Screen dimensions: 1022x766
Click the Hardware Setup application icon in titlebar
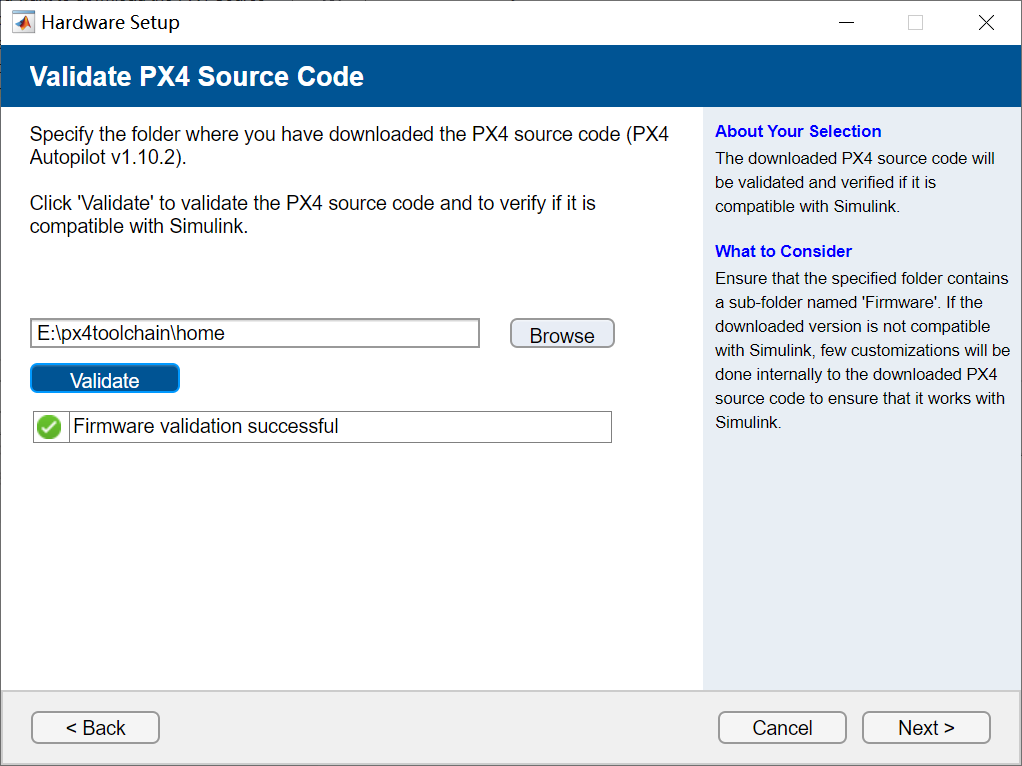coord(22,21)
